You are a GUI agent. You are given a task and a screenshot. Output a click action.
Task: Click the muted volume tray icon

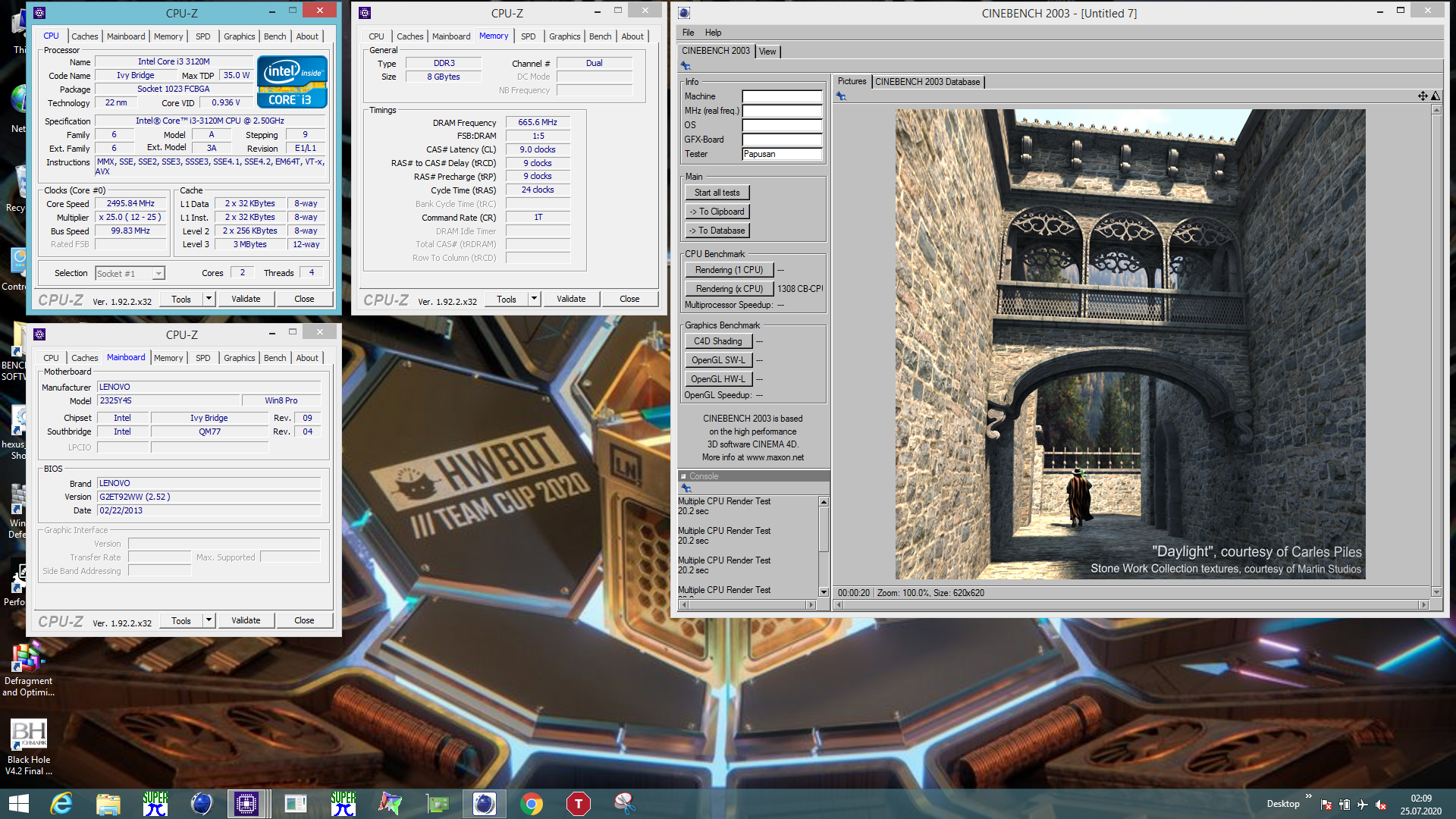[1381, 805]
